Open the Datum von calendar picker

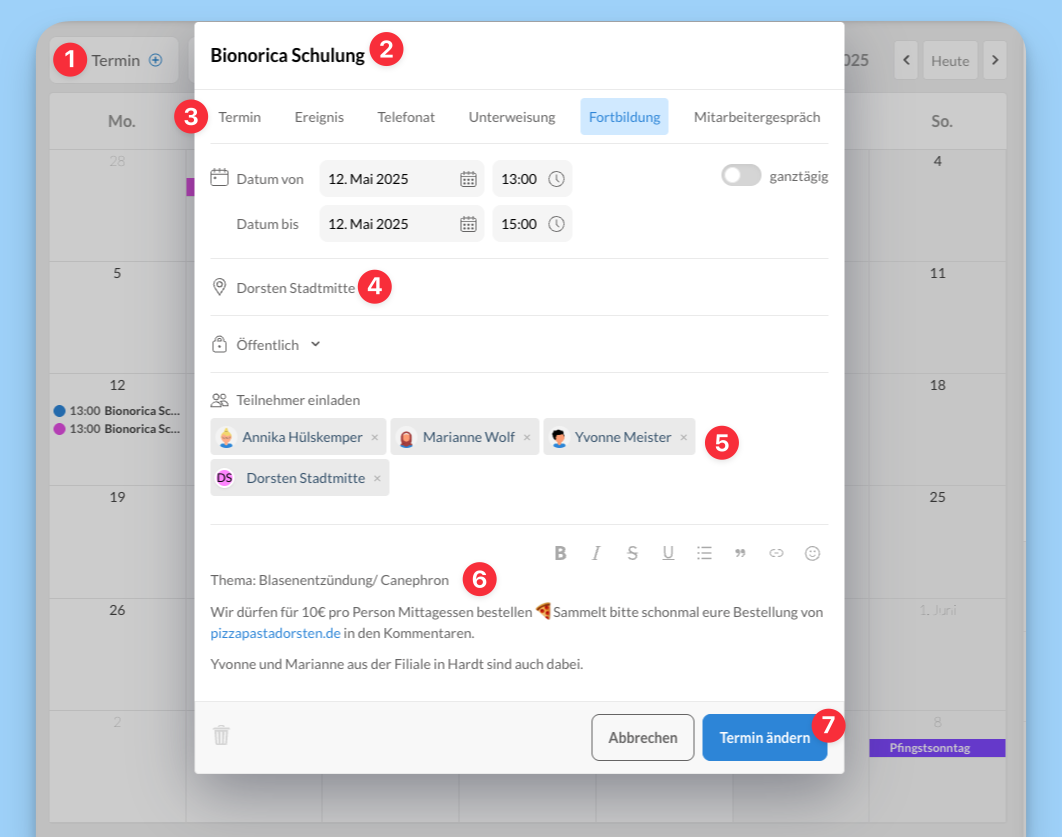[x=468, y=179]
